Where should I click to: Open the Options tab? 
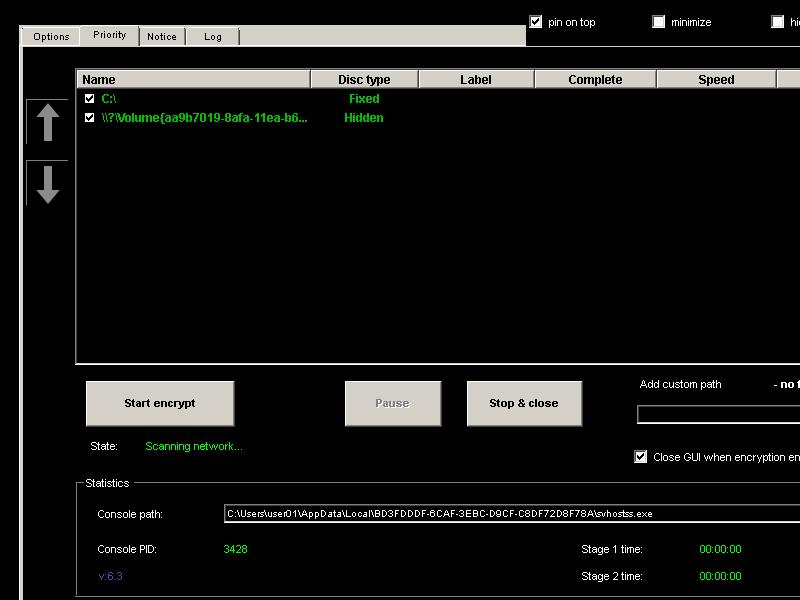coord(51,37)
